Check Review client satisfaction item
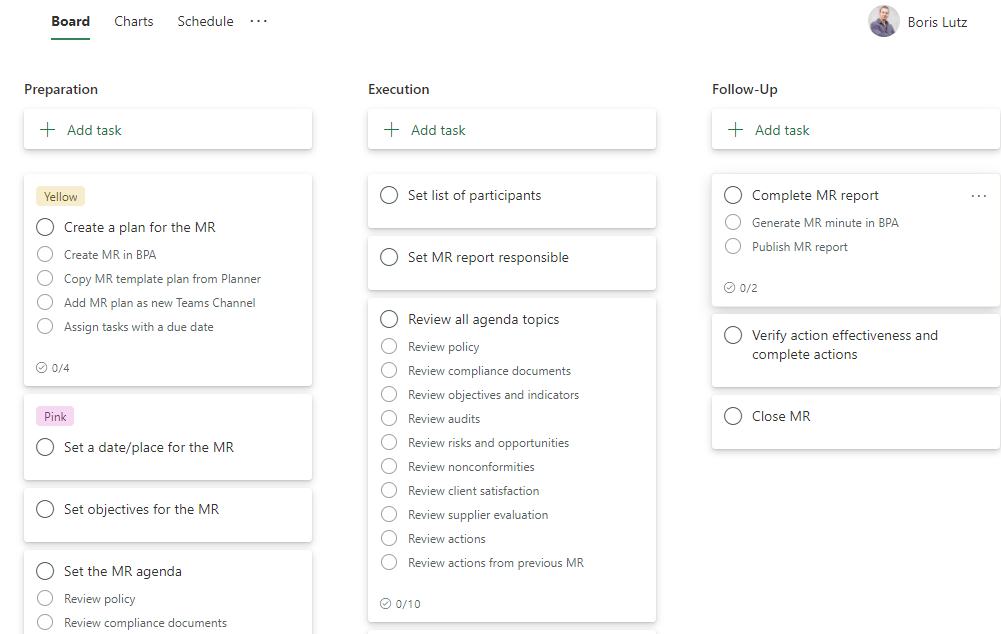This screenshot has width=1001, height=634. pyautogui.click(x=389, y=490)
